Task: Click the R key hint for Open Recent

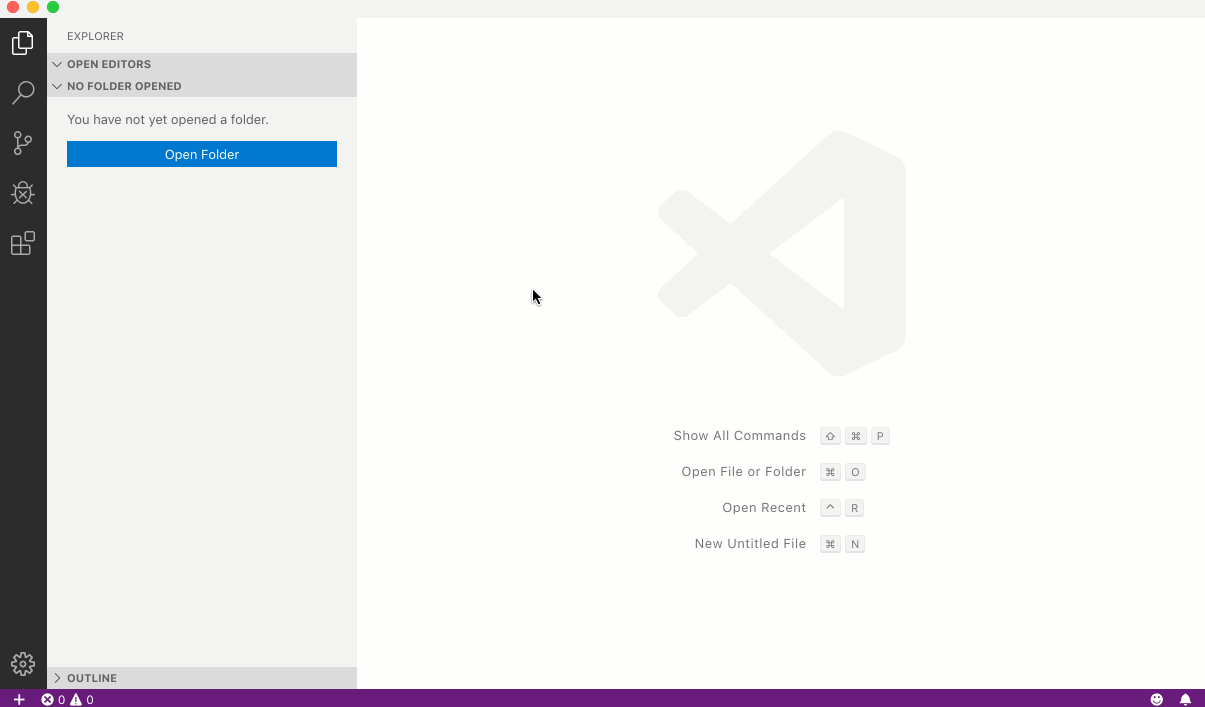Action: point(855,508)
